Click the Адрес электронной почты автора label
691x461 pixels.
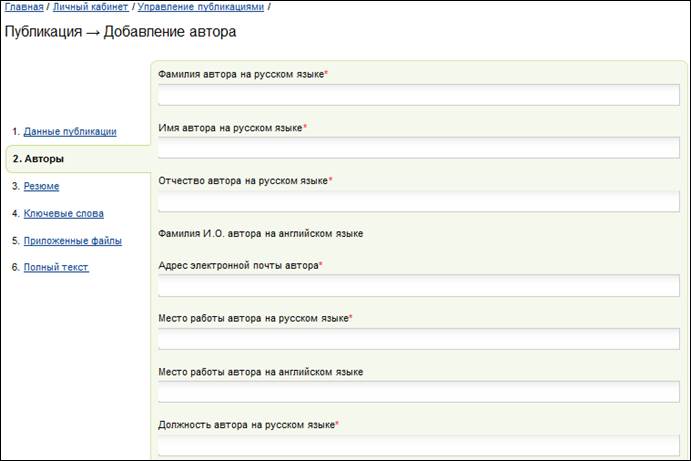(240, 265)
